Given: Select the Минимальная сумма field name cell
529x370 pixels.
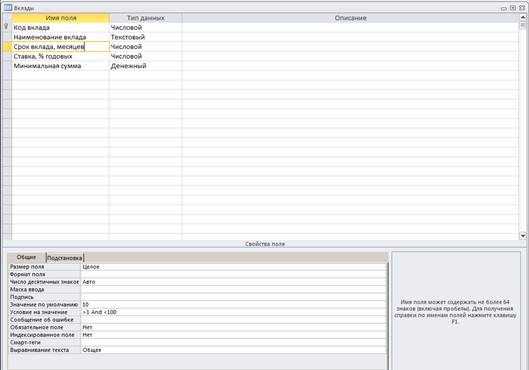Looking at the screenshot, I should pos(61,66).
